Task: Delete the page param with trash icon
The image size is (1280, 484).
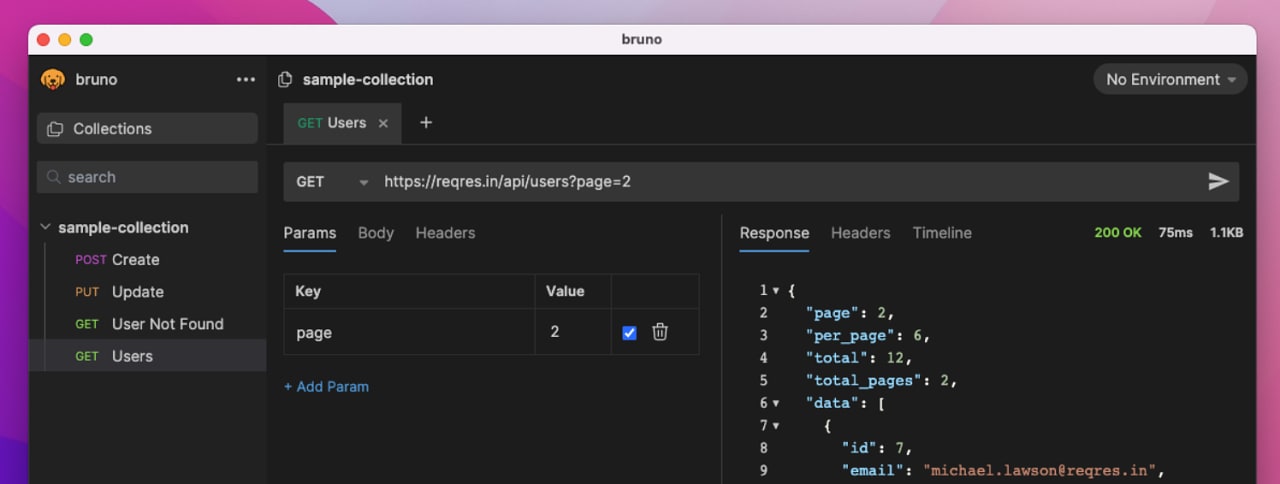Action: pyautogui.click(x=660, y=332)
